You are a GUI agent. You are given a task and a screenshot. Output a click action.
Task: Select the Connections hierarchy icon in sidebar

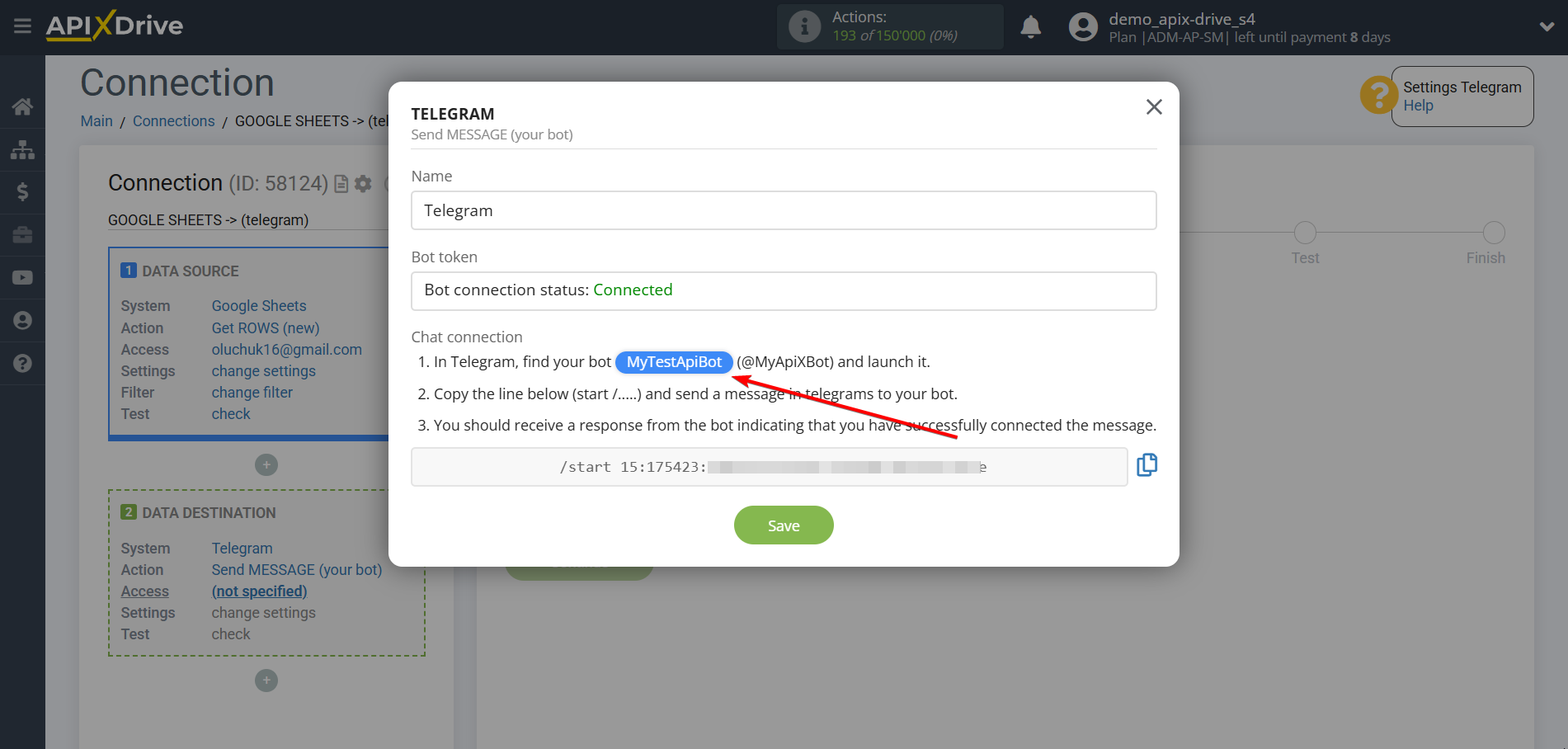[22, 149]
